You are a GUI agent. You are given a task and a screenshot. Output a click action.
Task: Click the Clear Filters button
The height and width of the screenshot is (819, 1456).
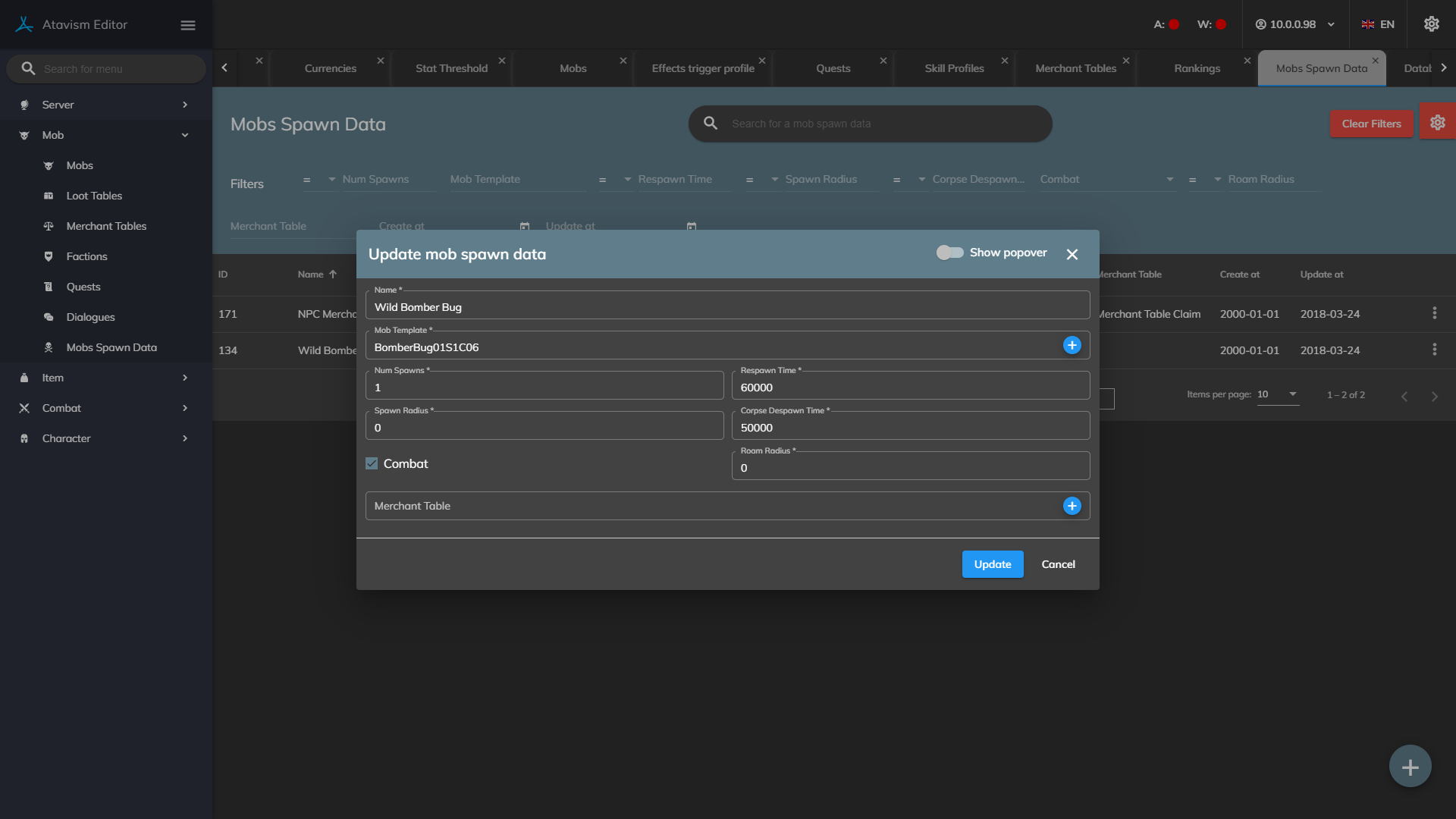click(x=1371, y=124)
